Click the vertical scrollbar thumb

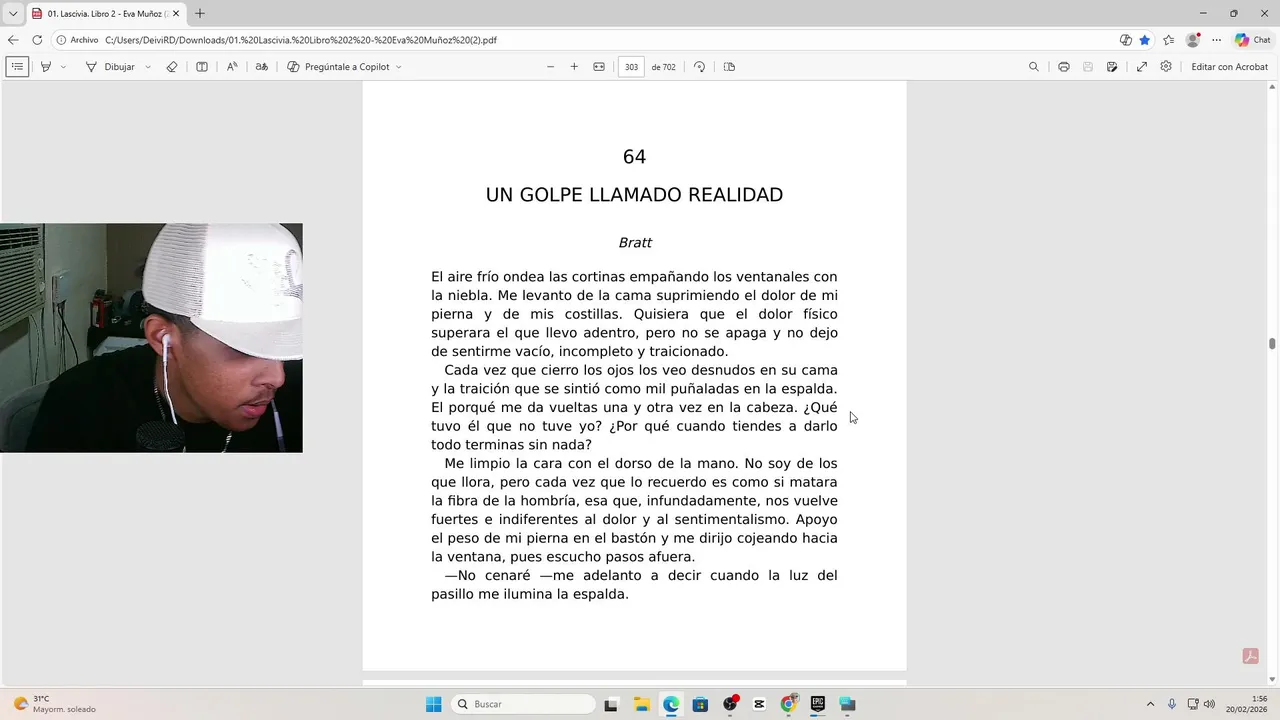coord(1272,343)
